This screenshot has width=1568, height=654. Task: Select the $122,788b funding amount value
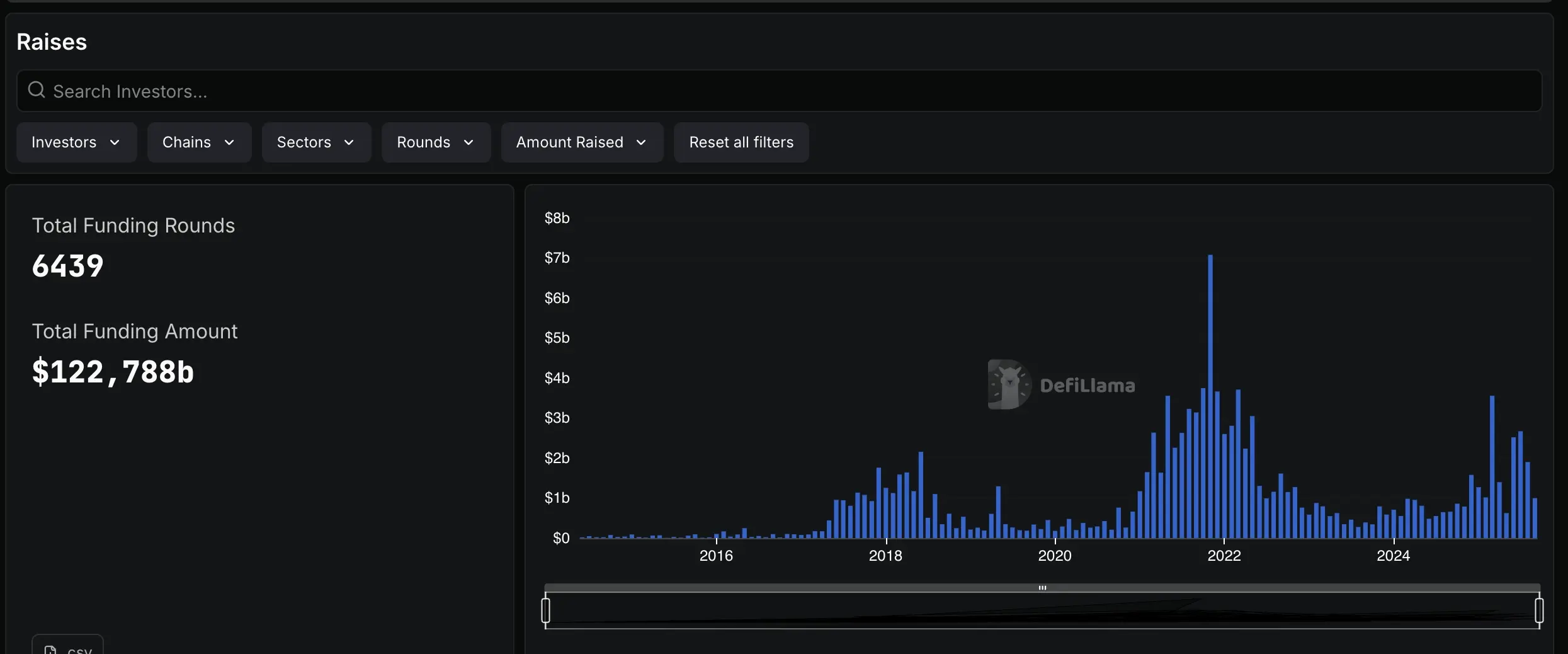[113, 371]
